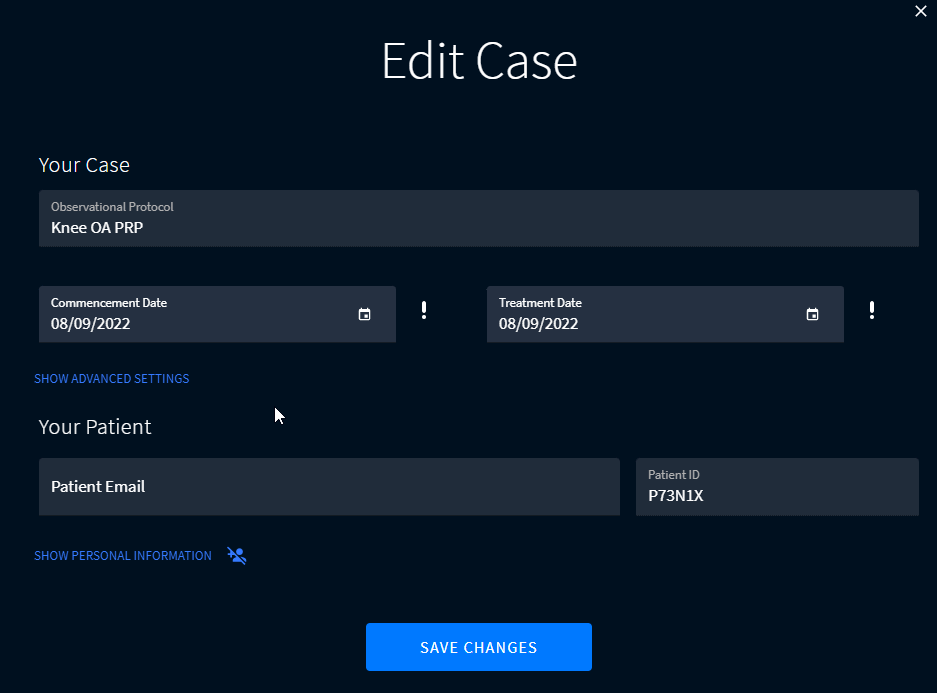Click the Your Case section heading
Screen dimensions: 937x693
(84, 165)
